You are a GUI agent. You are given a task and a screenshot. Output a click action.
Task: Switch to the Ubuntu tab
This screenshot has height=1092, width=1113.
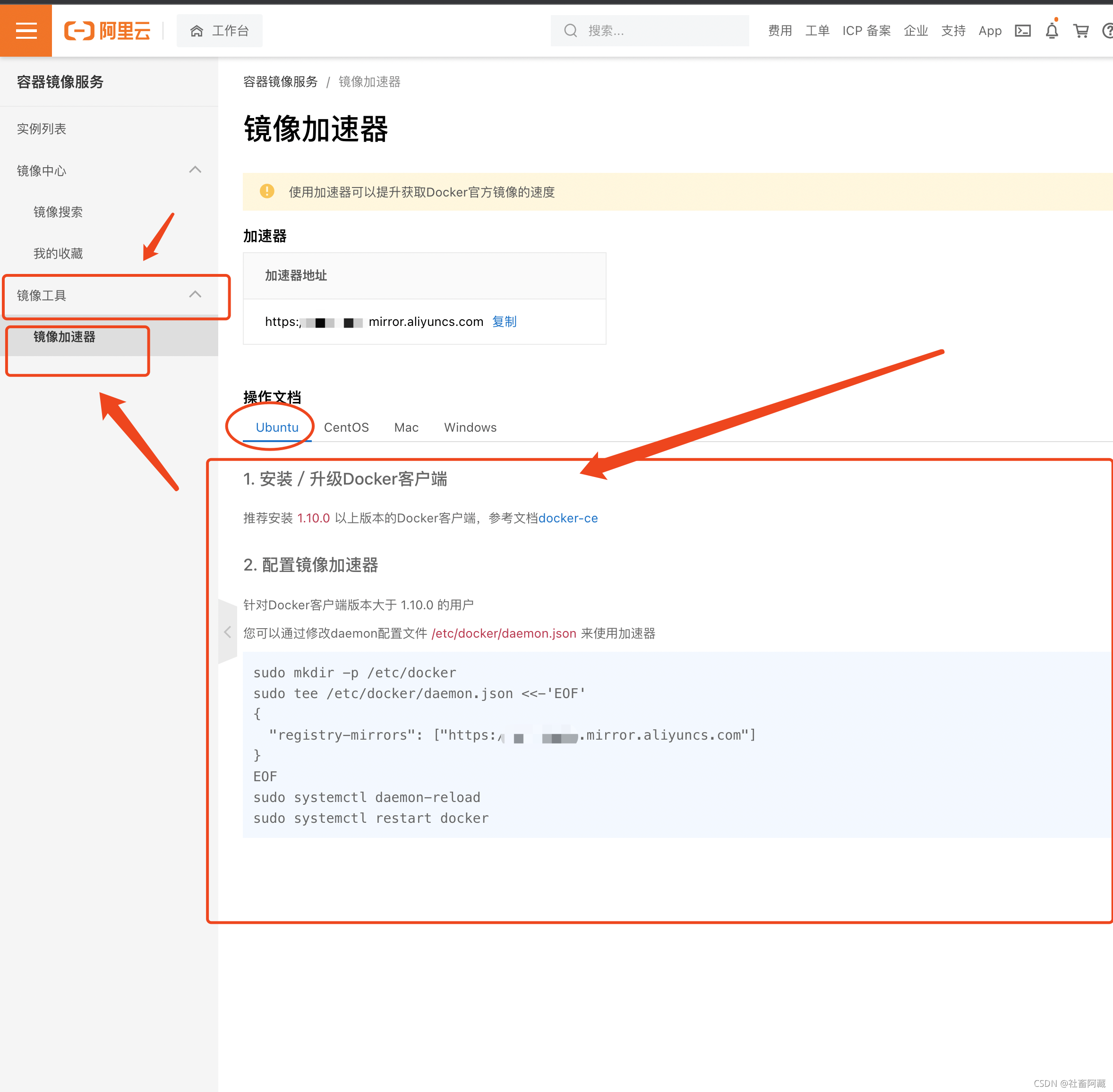coord(277,427)
